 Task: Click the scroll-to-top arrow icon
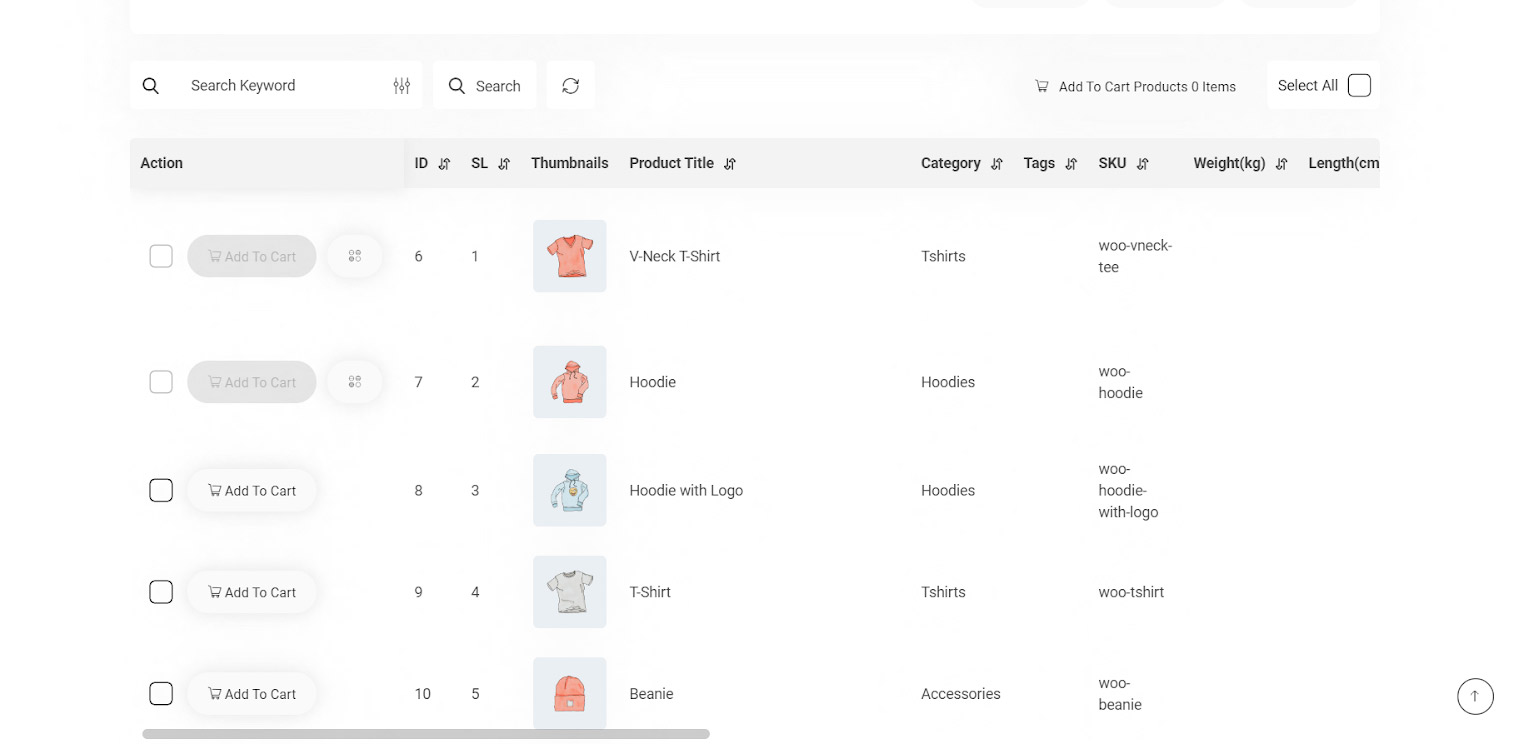[x=1474, y=696]
